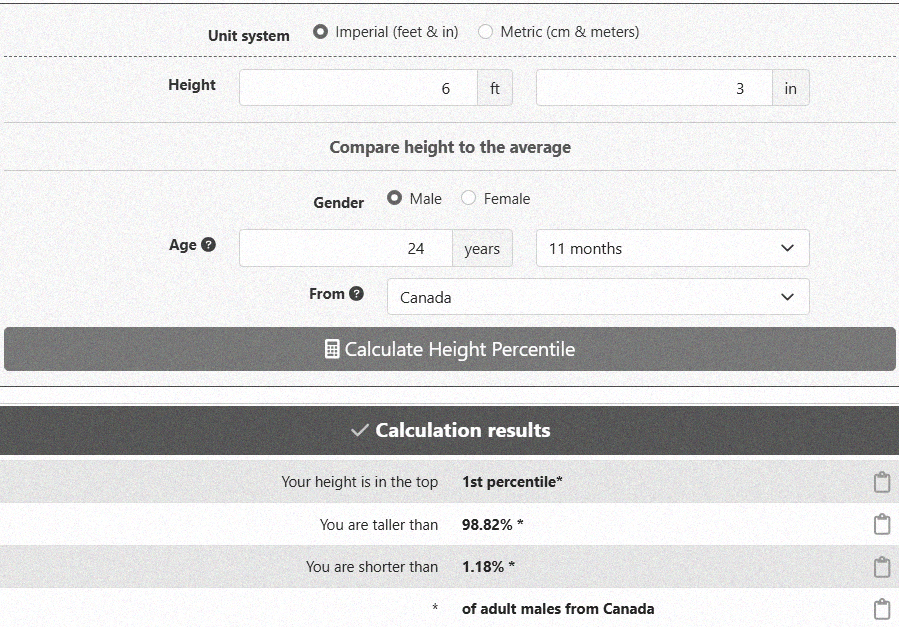The width and height of the screenshot is (899, 627).
Task: Click the help icon next to From
Action: pyautogui.click(x=357, y=294)
